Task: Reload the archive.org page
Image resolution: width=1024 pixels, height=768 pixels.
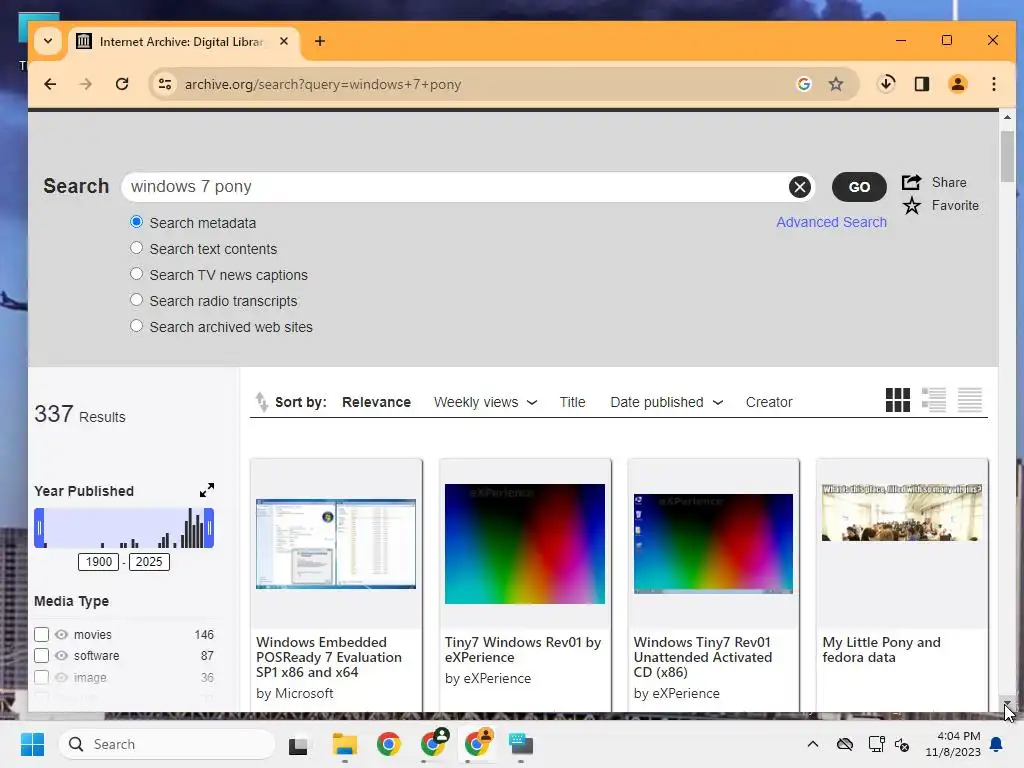Action: (x=121, y=84)
